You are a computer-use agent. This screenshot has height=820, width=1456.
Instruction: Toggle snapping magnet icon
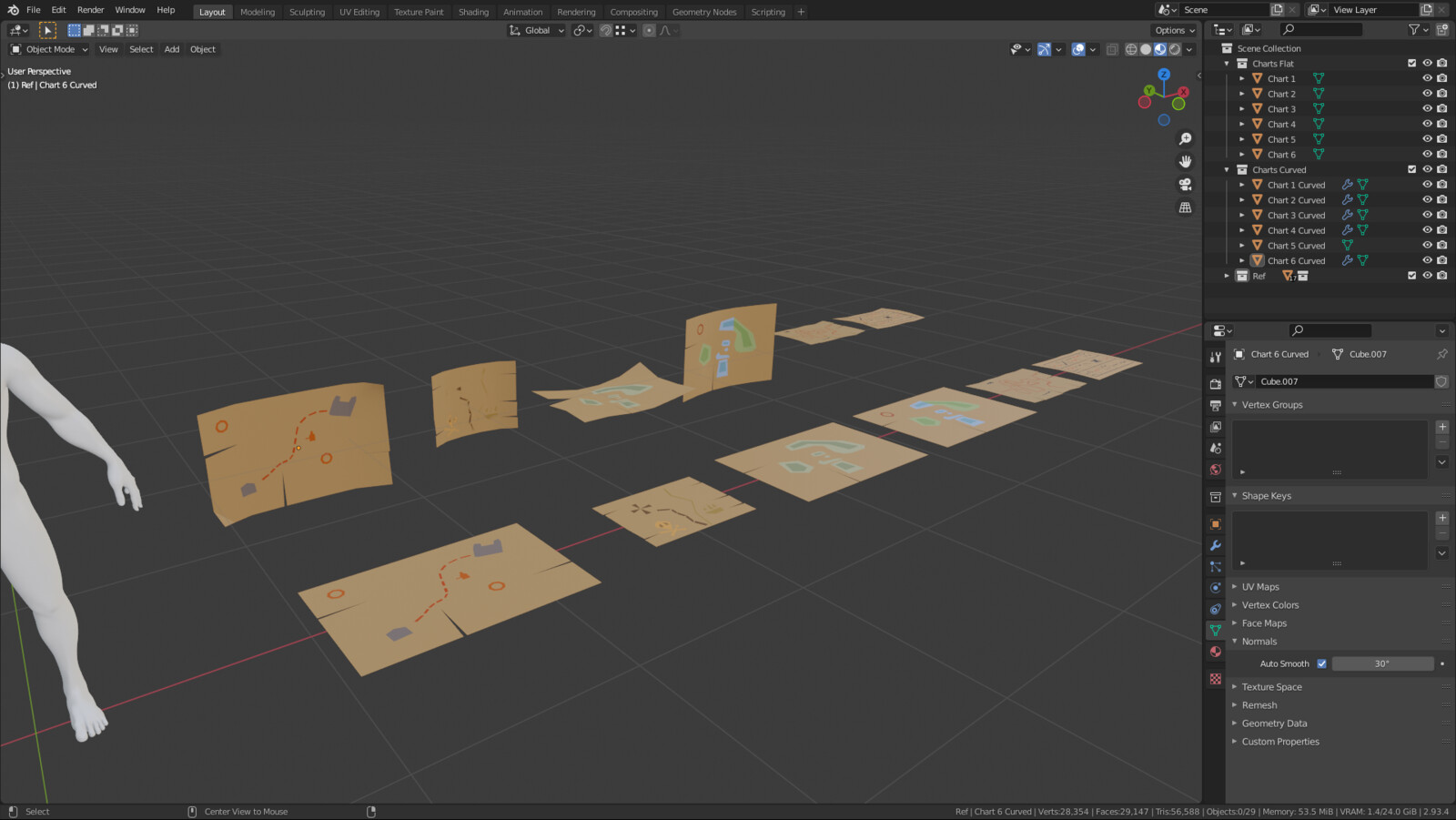coord(606,30)
